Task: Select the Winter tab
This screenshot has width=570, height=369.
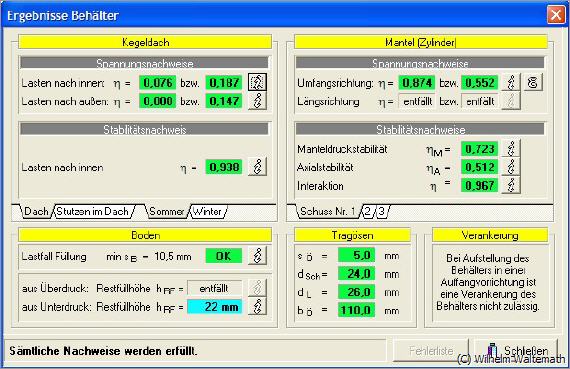Action: point(208,211)
